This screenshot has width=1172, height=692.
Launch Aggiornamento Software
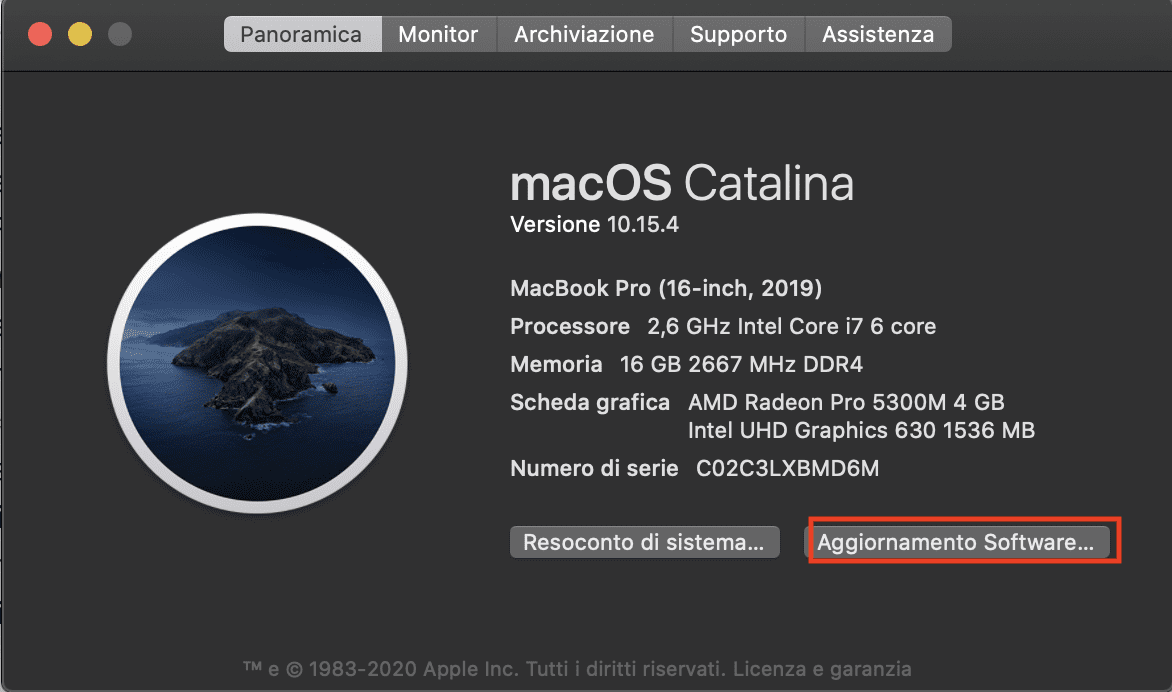(x=956, y=542)
